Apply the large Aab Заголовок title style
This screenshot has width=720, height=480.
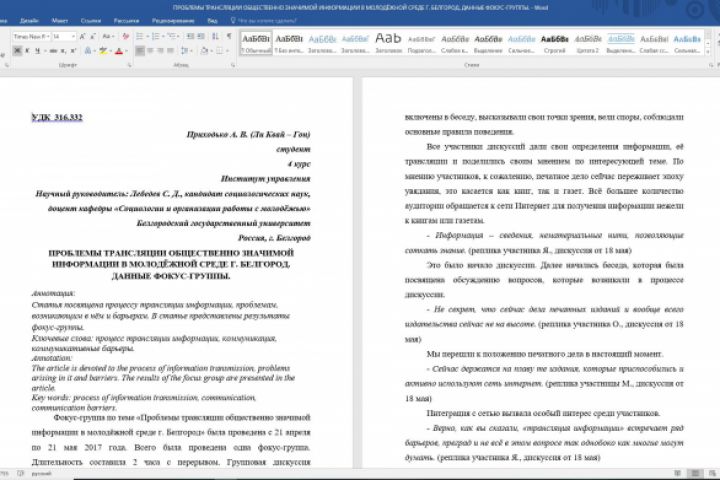point(388,43)
